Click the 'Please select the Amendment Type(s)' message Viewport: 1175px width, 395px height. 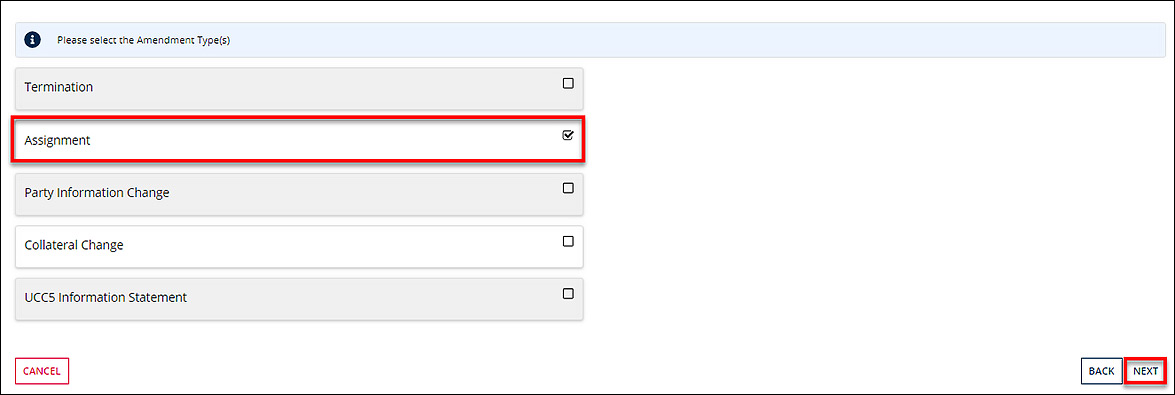click(143, 40)
